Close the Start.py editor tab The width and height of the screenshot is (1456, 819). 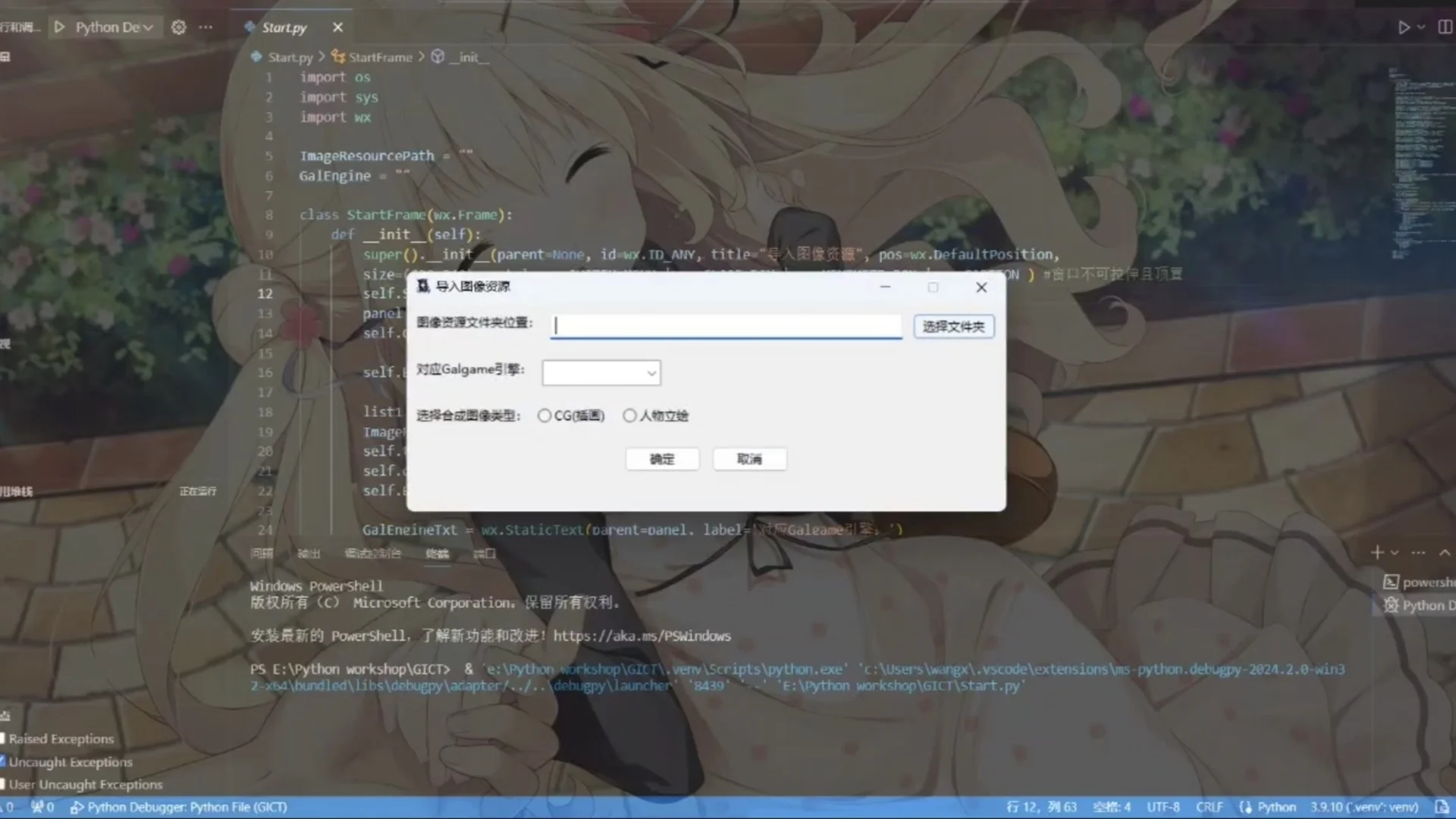tap(337, 27)
